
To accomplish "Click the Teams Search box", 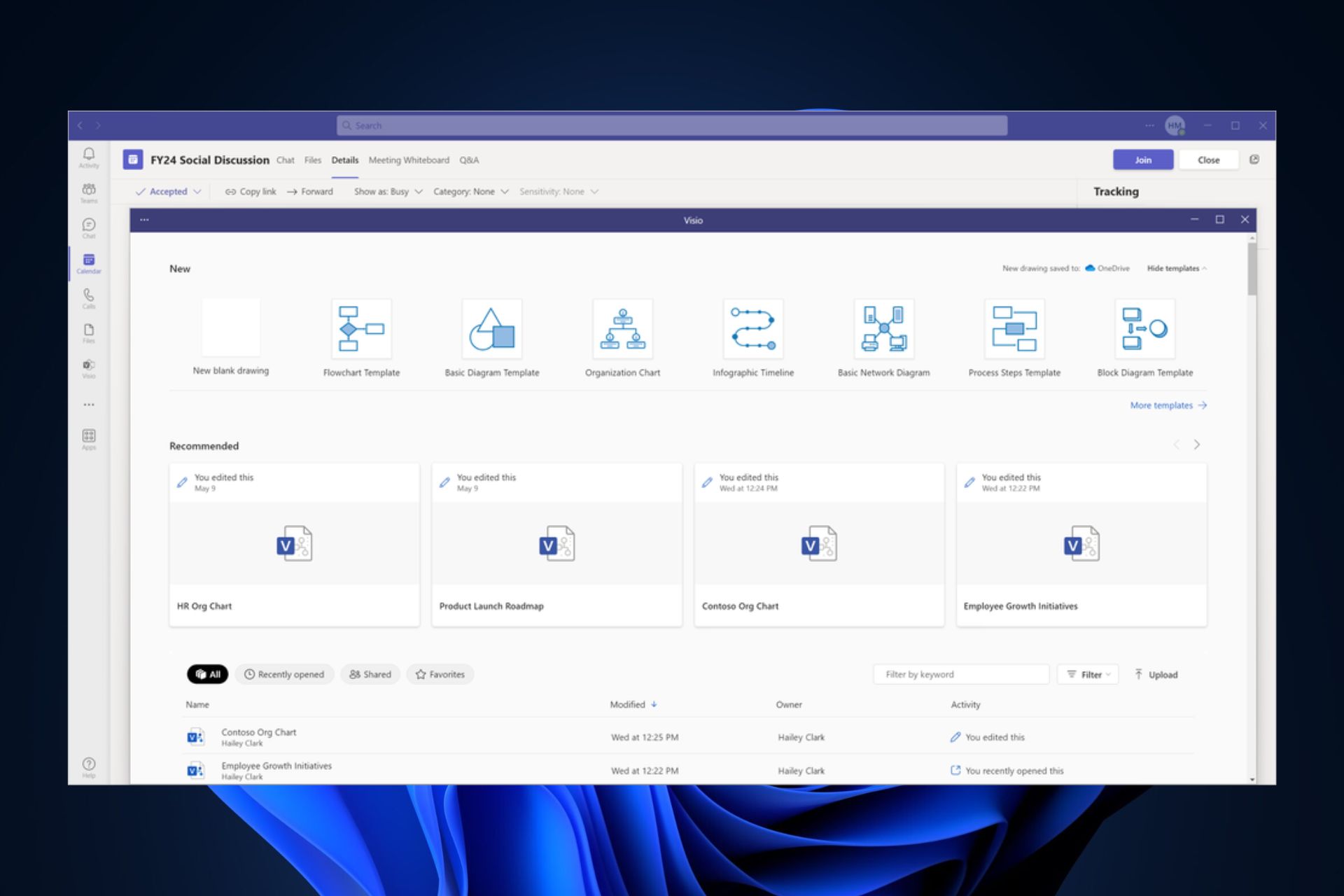I will tap(672, 125).
